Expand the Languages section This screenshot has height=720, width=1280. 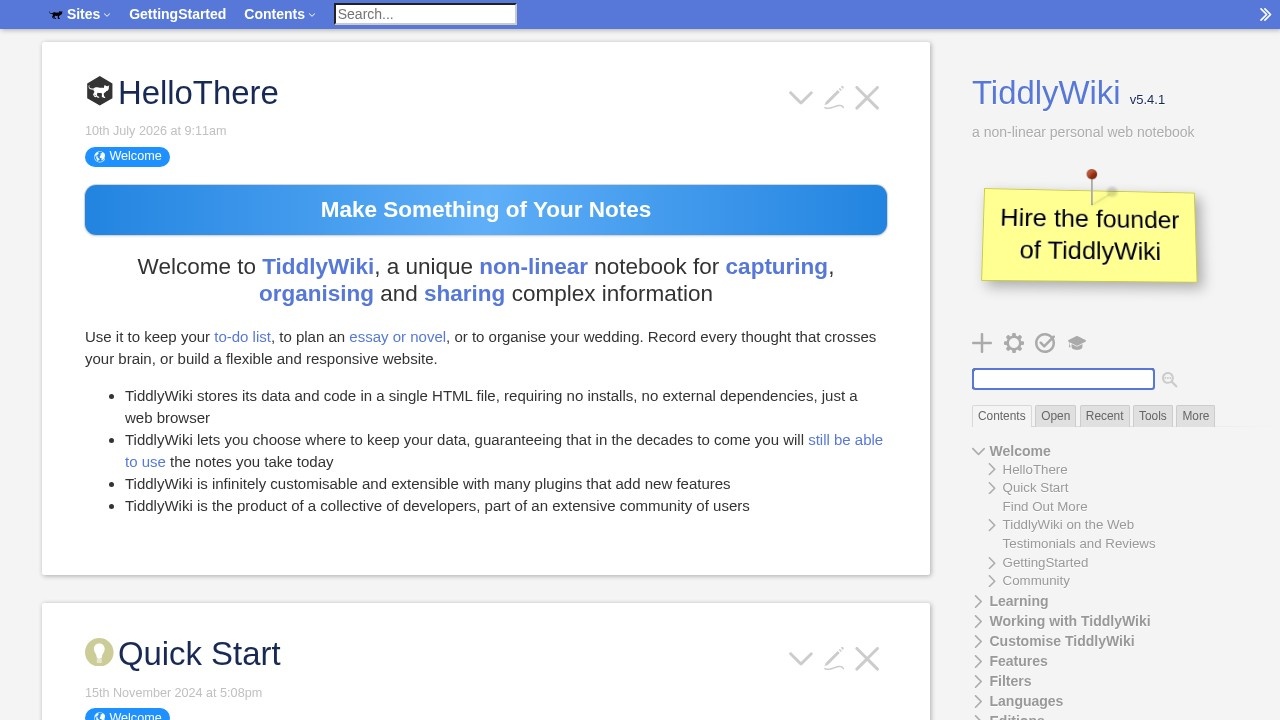979,701
